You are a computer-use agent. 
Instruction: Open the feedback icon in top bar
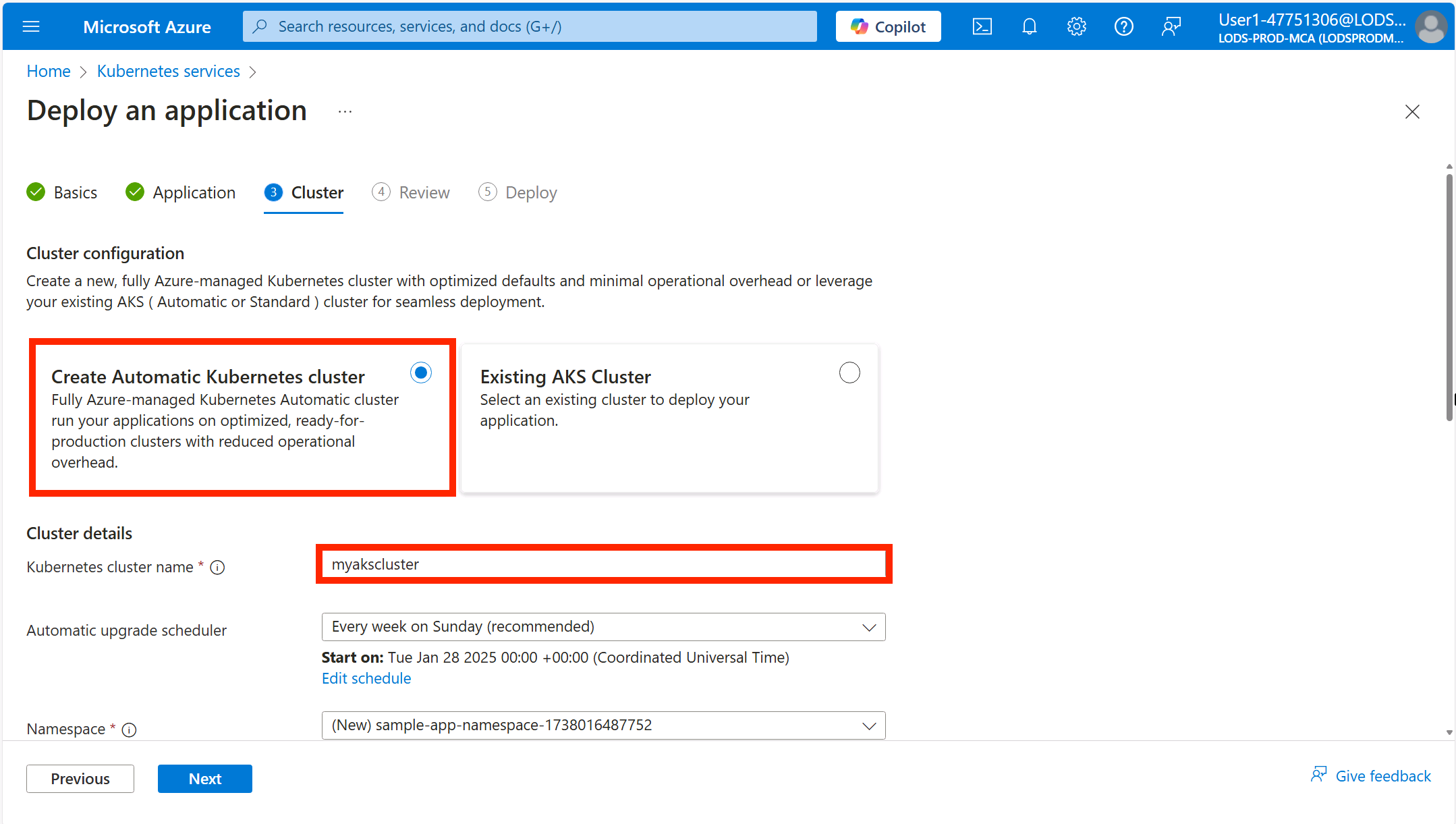(1171, 26)
